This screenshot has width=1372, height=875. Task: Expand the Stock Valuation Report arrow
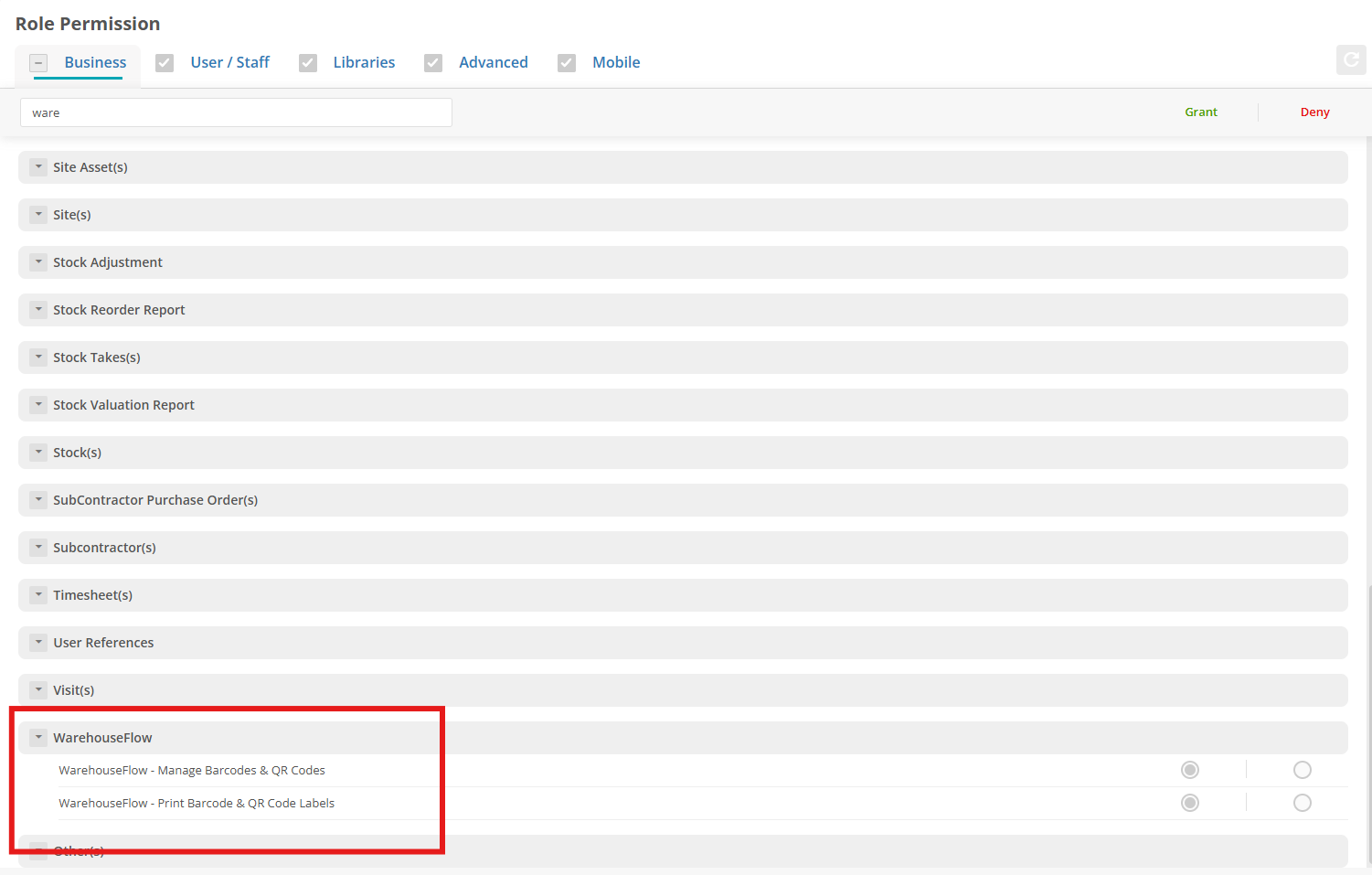pyautogui.click(x=38, y=405)
